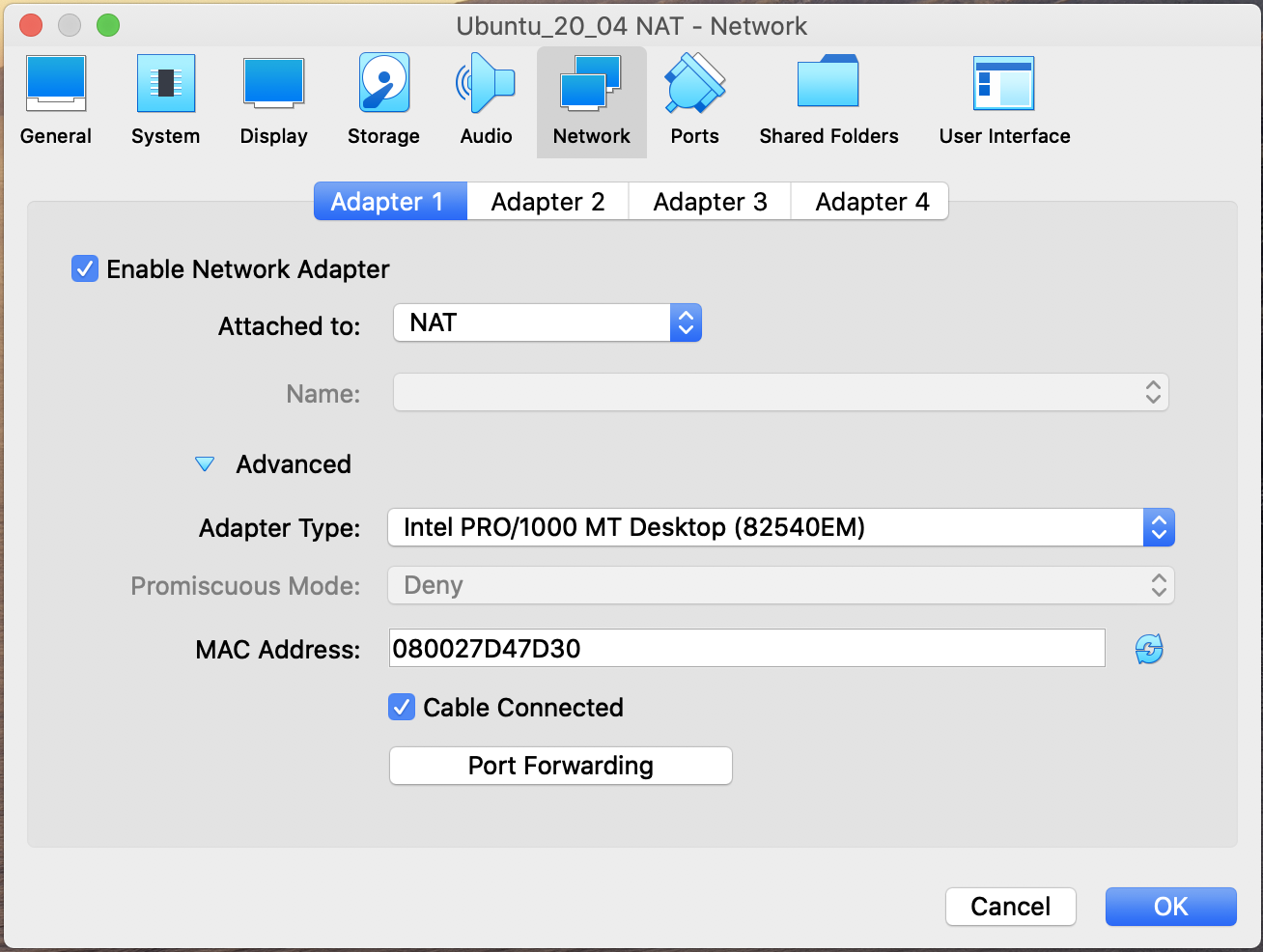This screenshot has height=952, width=1263.
Task: Click into the MAC Address field
Action: 745,649
